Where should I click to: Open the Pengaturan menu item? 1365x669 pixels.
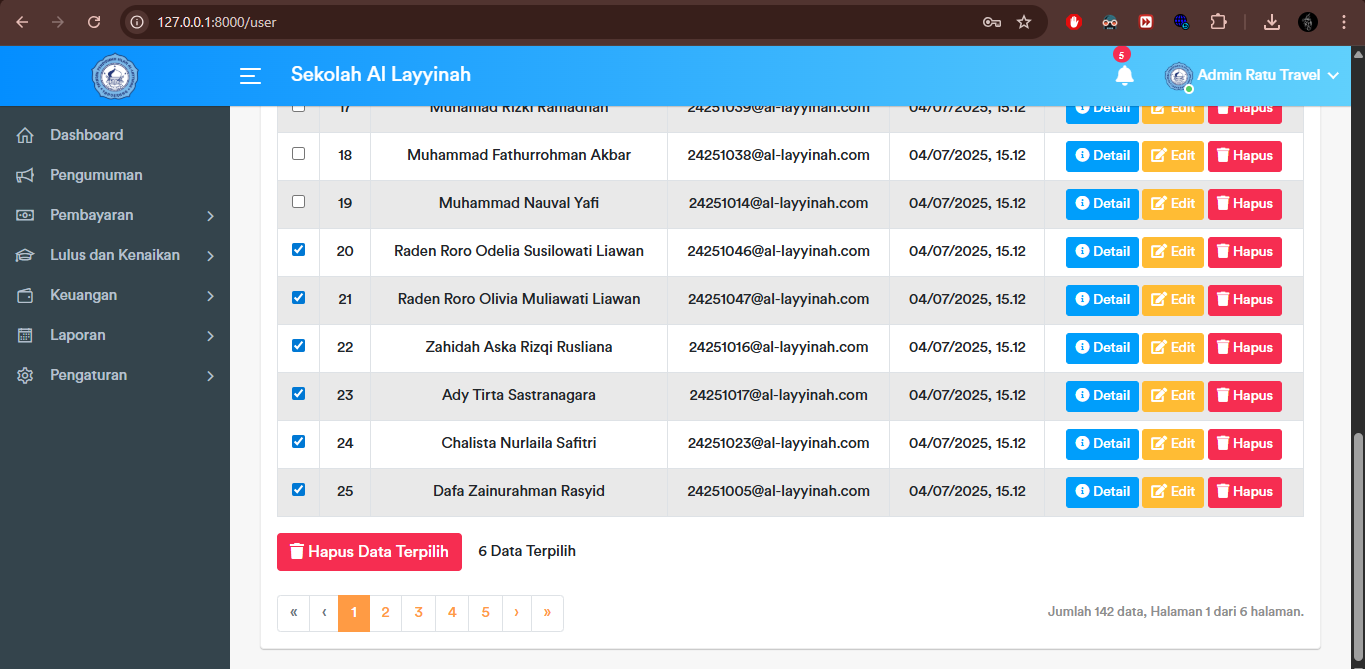88,375
